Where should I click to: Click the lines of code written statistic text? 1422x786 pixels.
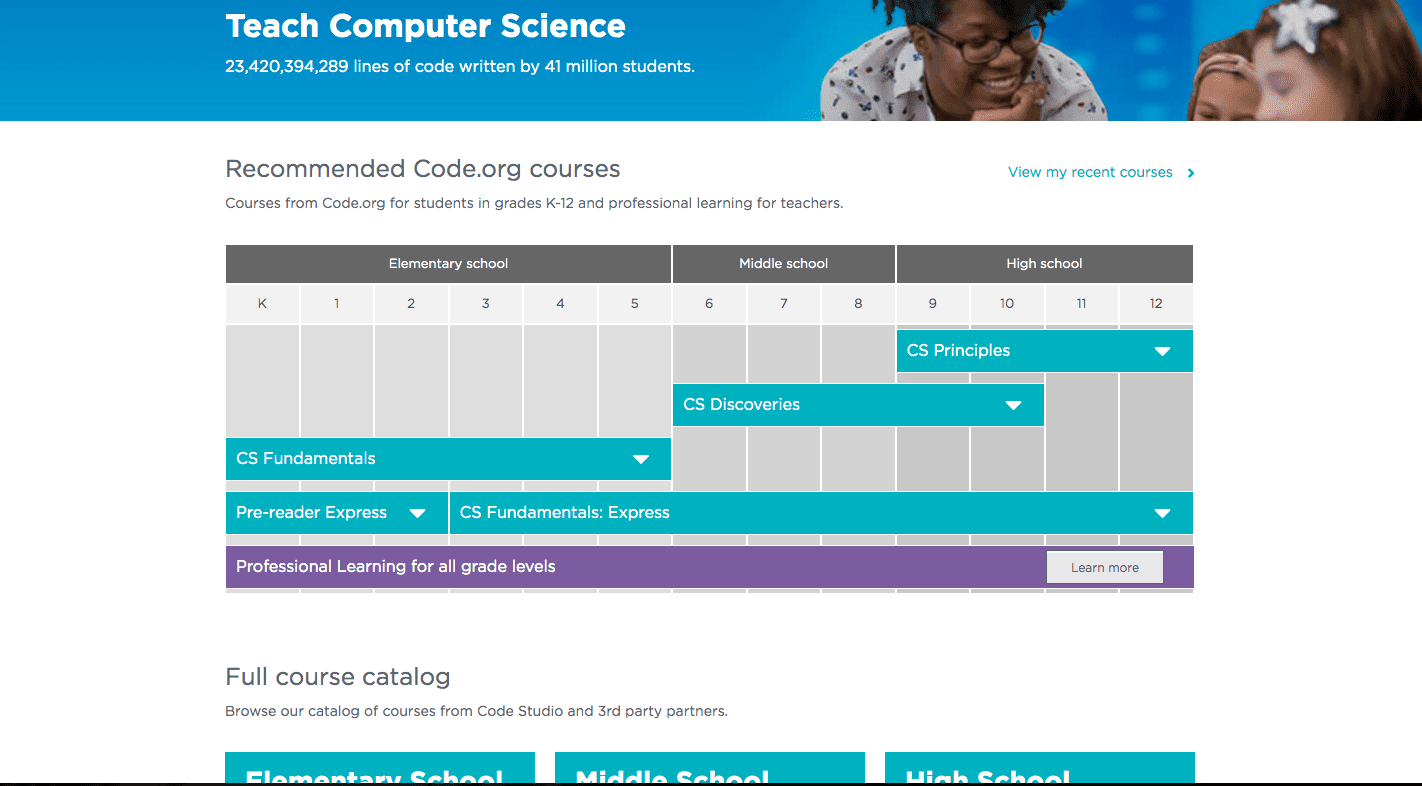(x=460, y=67)
